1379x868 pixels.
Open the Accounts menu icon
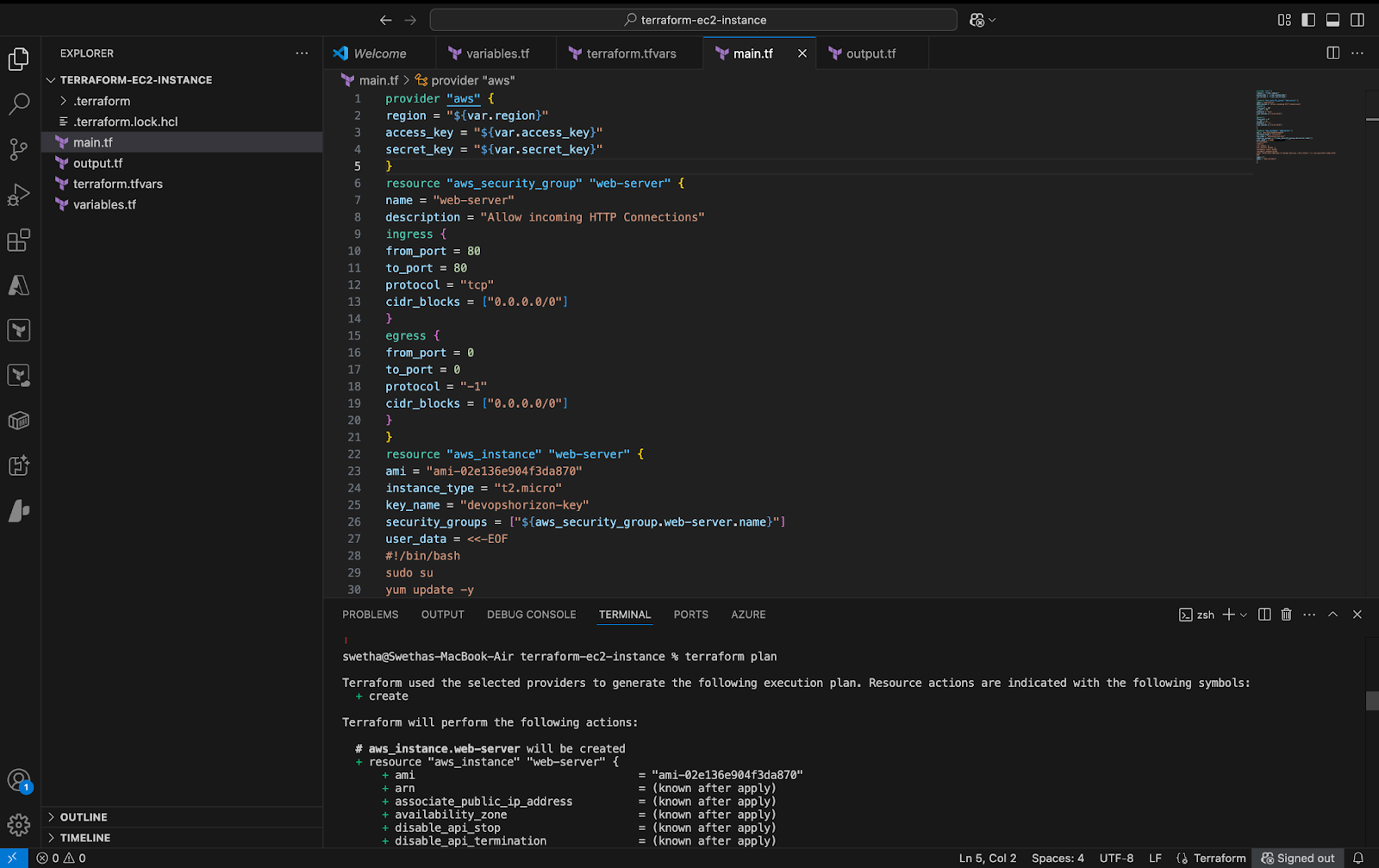tap(19, 781)
